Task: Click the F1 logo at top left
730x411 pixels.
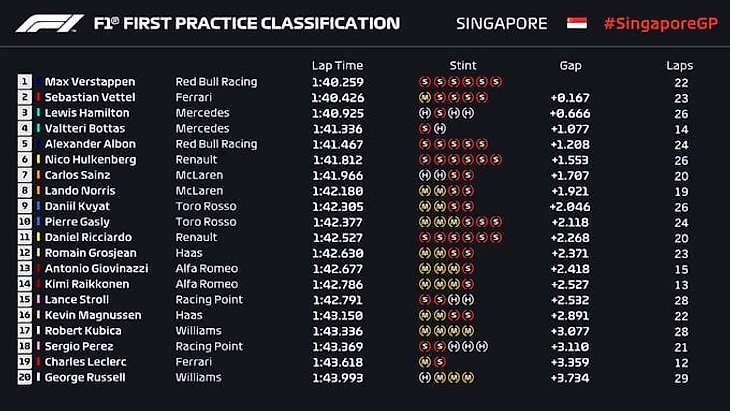Action: click(x=49, y=23)
